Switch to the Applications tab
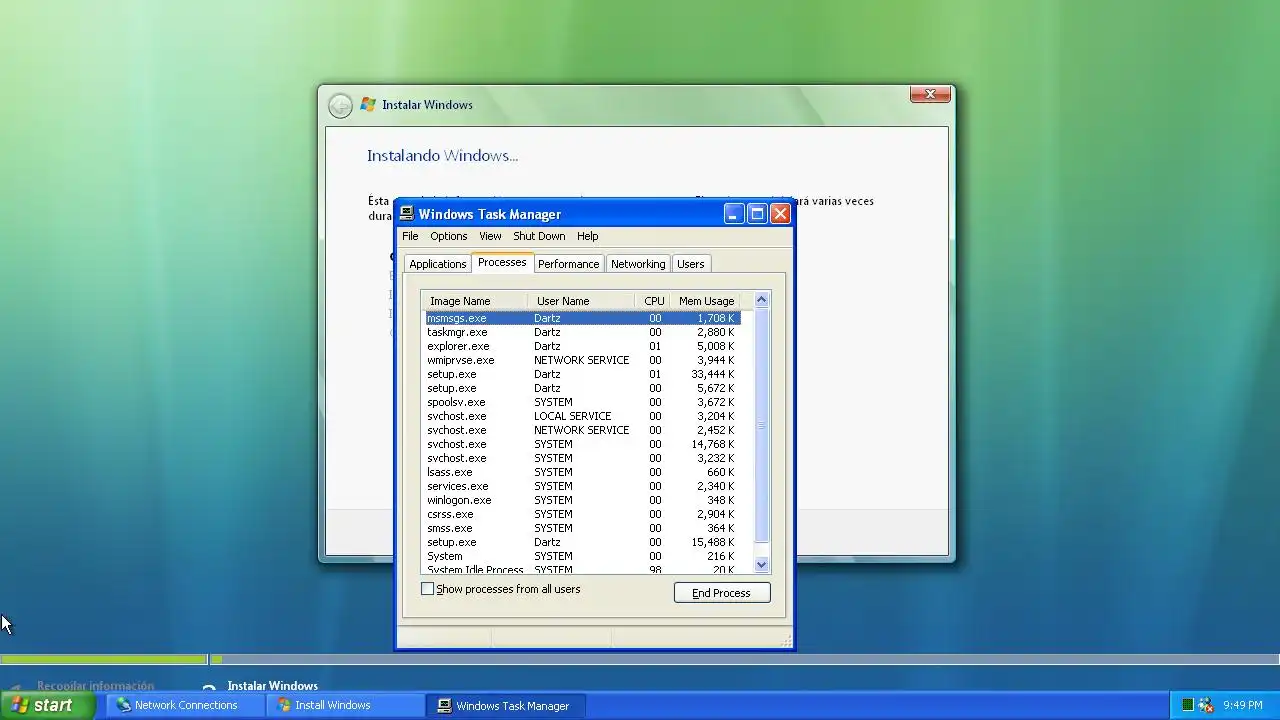Screen dimensions: 1280x720 click(437, 264)
